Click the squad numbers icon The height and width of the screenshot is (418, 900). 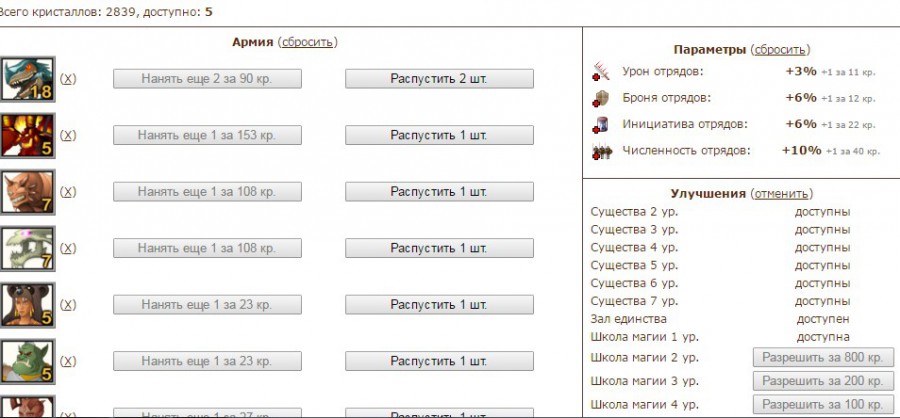pyautogui.click(x=602, y=152)
